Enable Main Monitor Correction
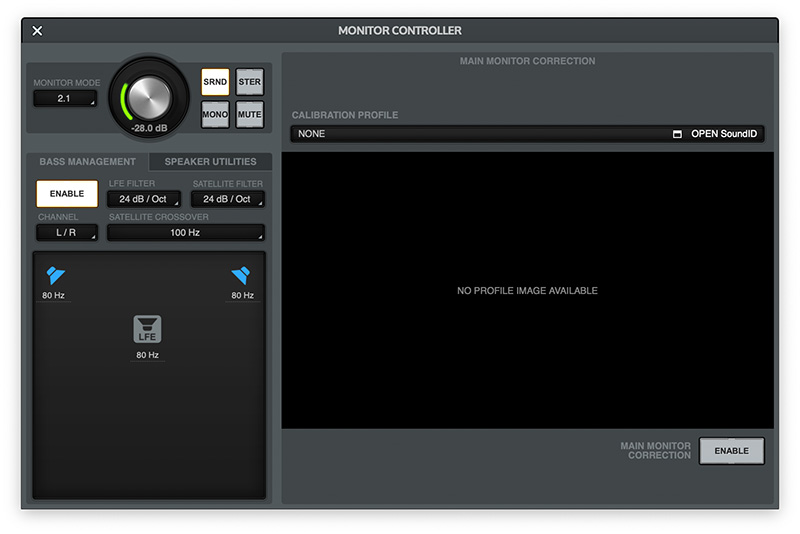The width and height of the screenshot is (800, 534). [x=731, y=451]
